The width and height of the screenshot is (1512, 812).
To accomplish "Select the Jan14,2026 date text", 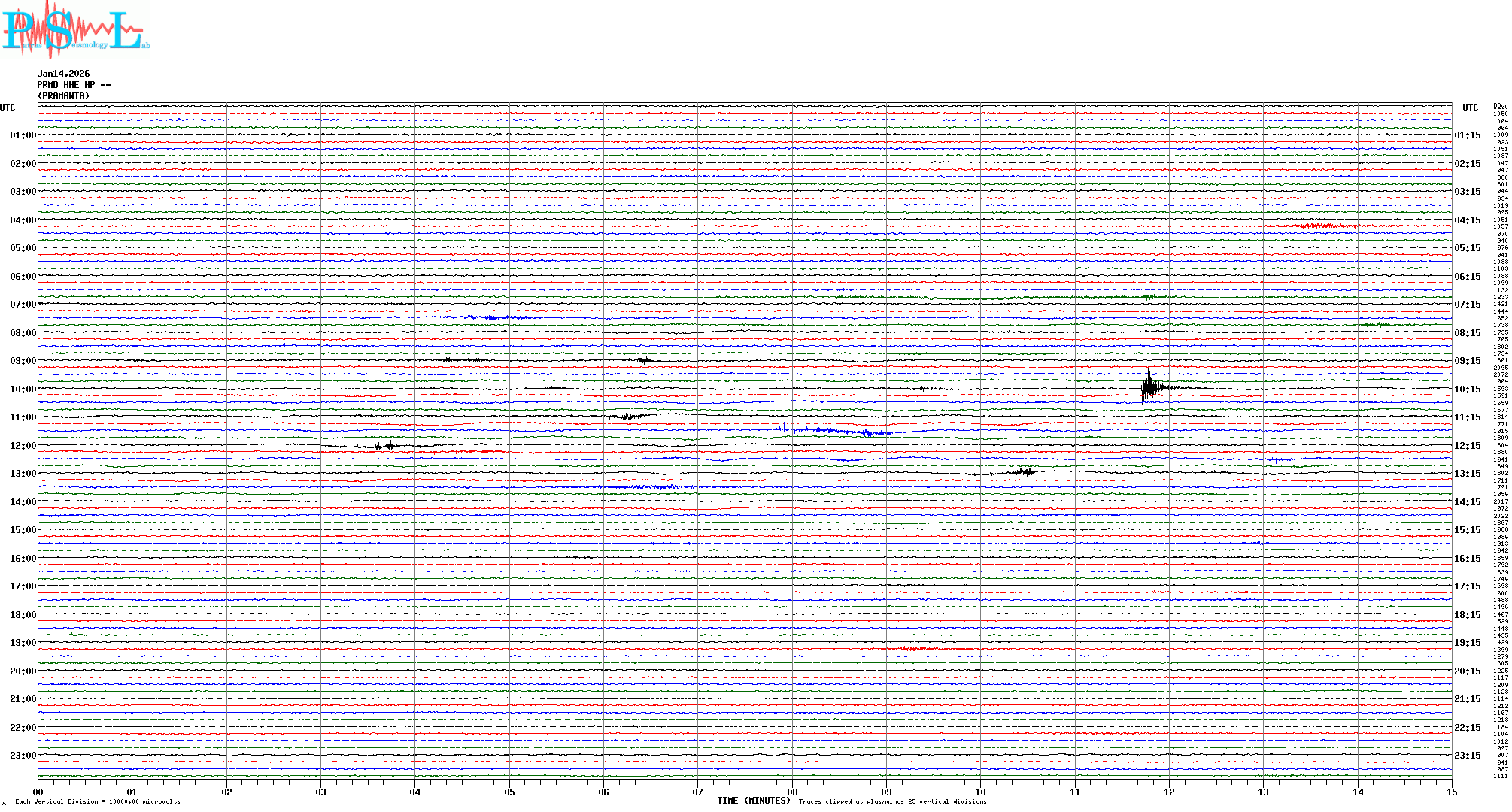I will (64, 74).
